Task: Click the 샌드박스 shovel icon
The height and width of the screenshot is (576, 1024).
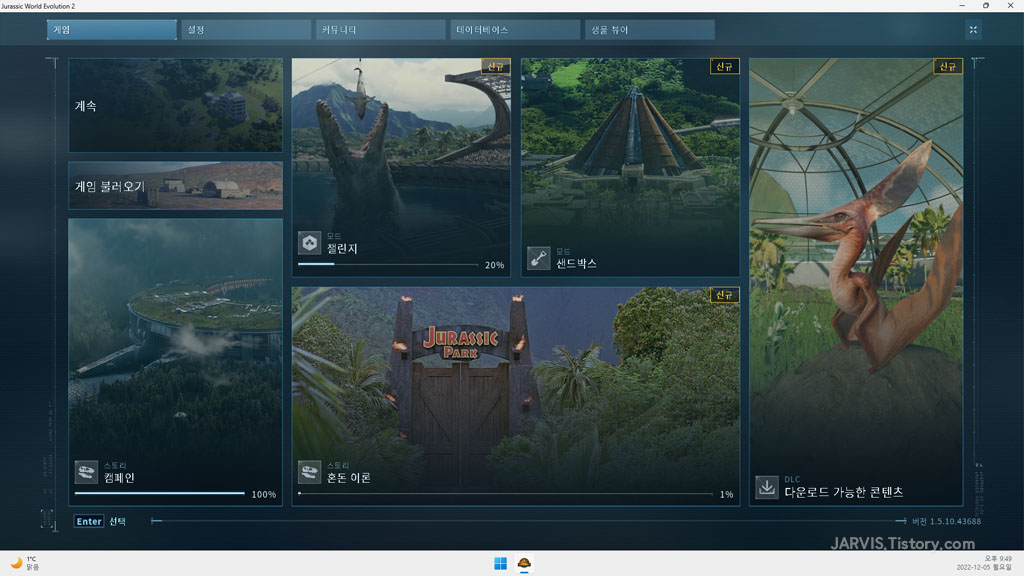Action: [x=539, y=258]
